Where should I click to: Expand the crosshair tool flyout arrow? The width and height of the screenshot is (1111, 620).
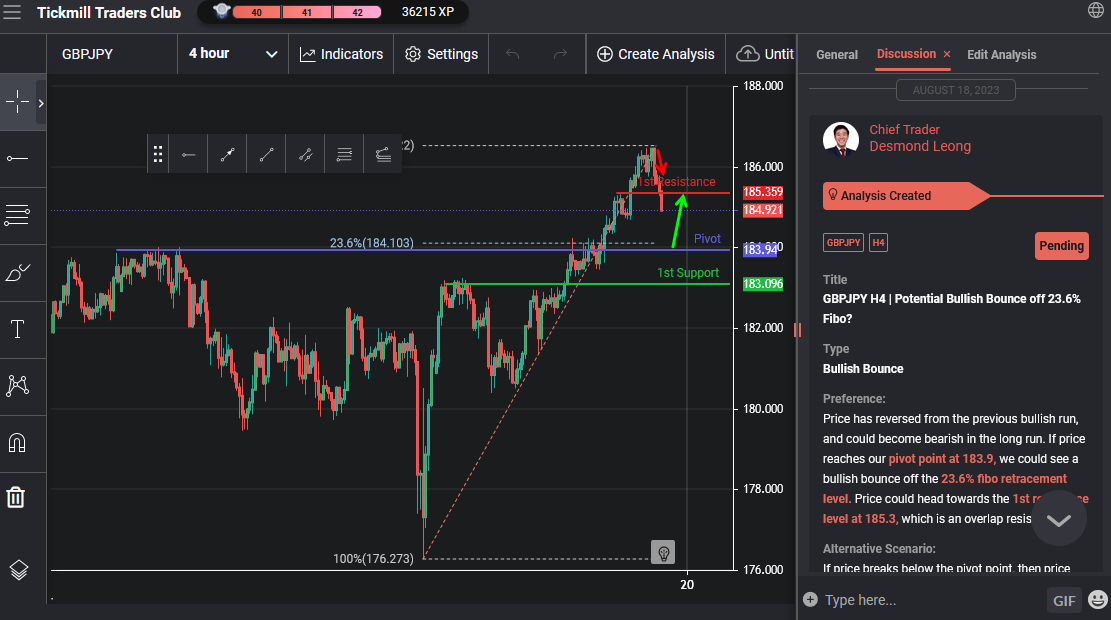pyautogui.click(x=41, y=103)
